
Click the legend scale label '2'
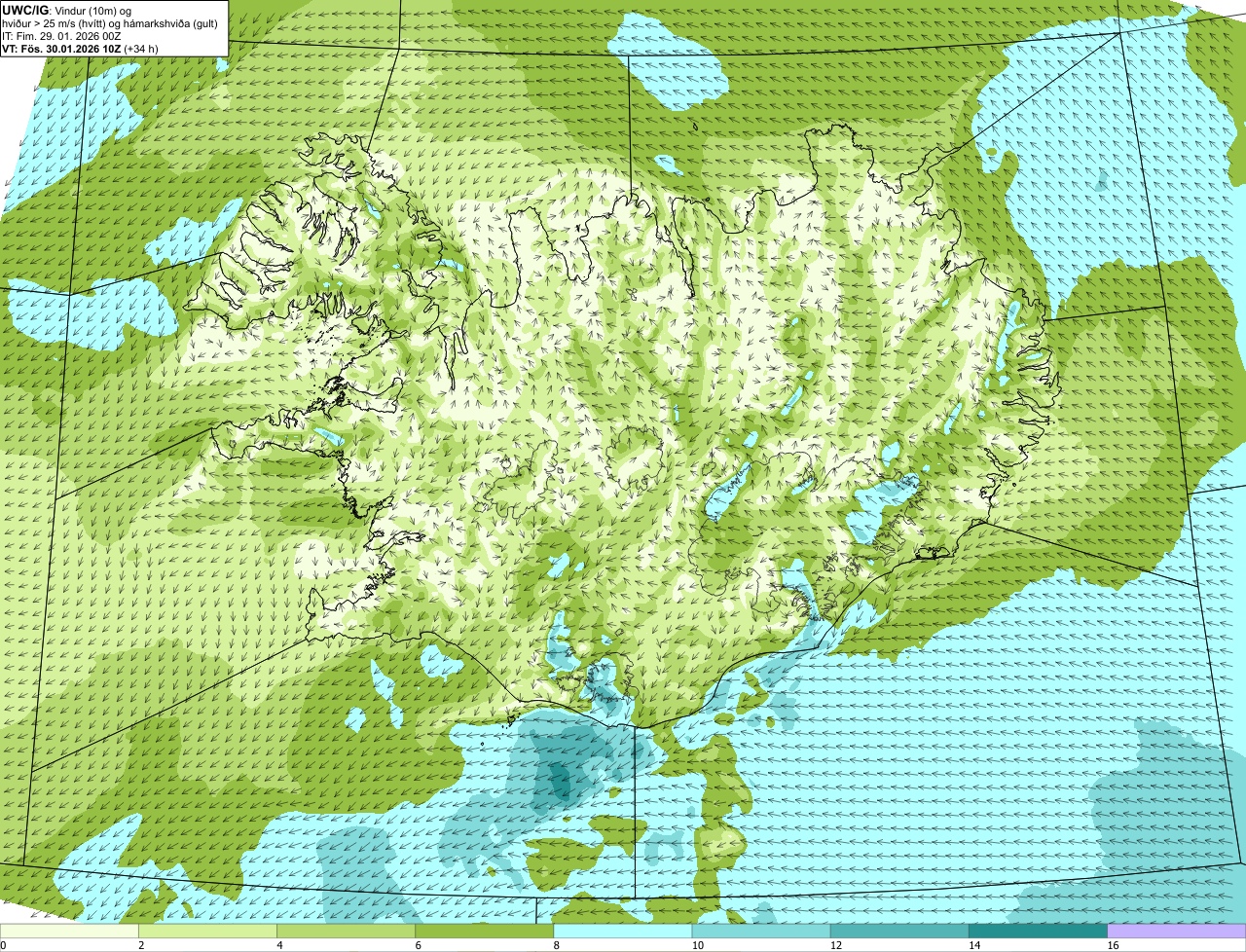(x=141, y=945)
